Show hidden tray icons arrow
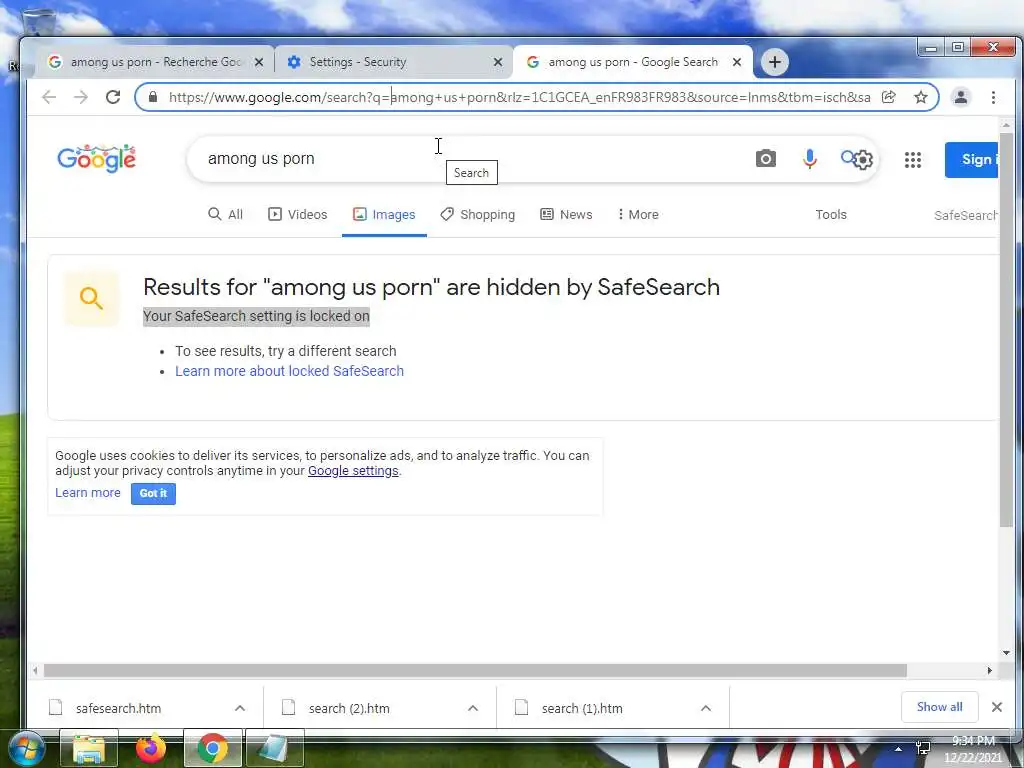Viewport: 1024px width, 768px height. [899, 748]
